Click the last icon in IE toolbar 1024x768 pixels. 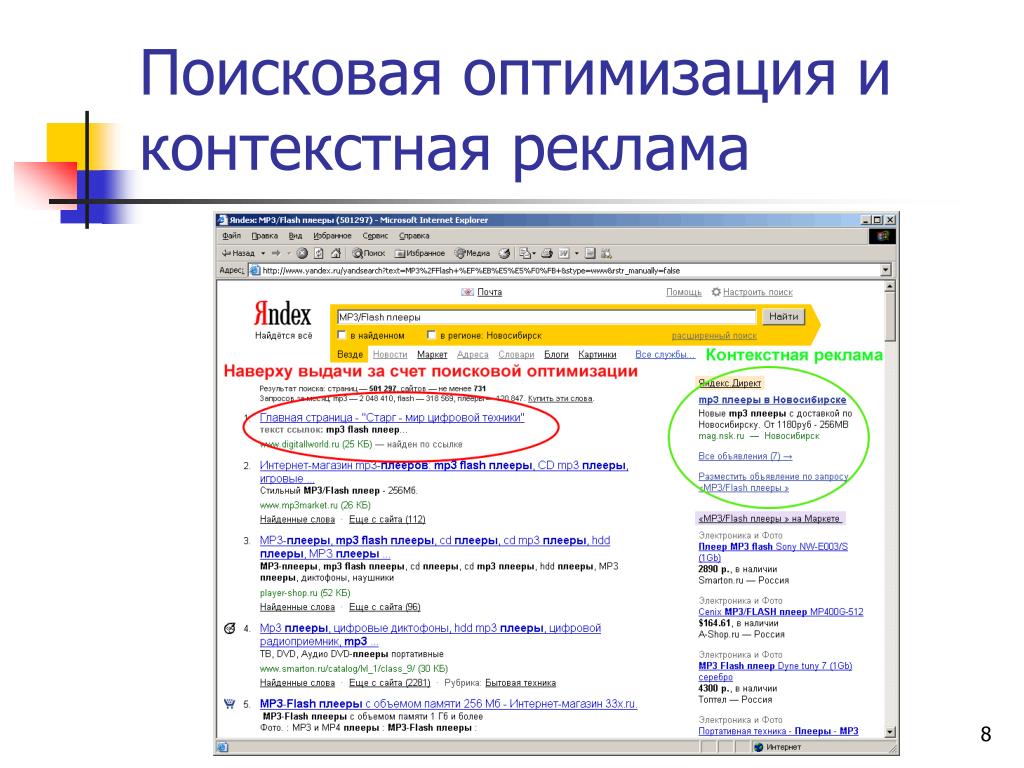[606, 253]
